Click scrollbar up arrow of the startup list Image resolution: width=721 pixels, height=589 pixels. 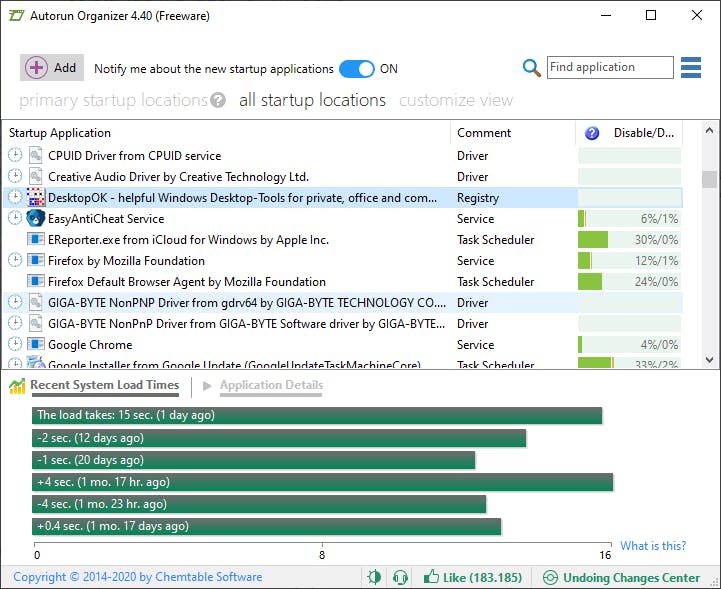tap(709, 130)
